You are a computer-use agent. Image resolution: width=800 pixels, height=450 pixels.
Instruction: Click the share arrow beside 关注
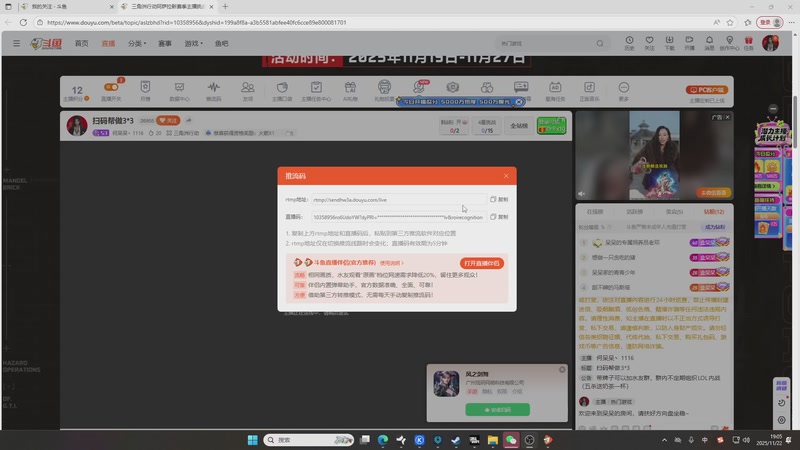(188, 120)
